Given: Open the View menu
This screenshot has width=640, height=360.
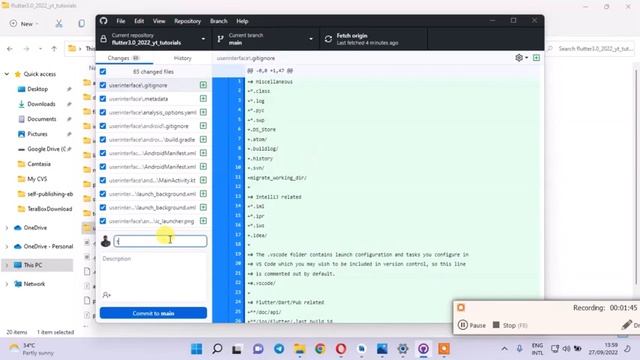Looking at the screenshot, I should (x=159, y=21).
